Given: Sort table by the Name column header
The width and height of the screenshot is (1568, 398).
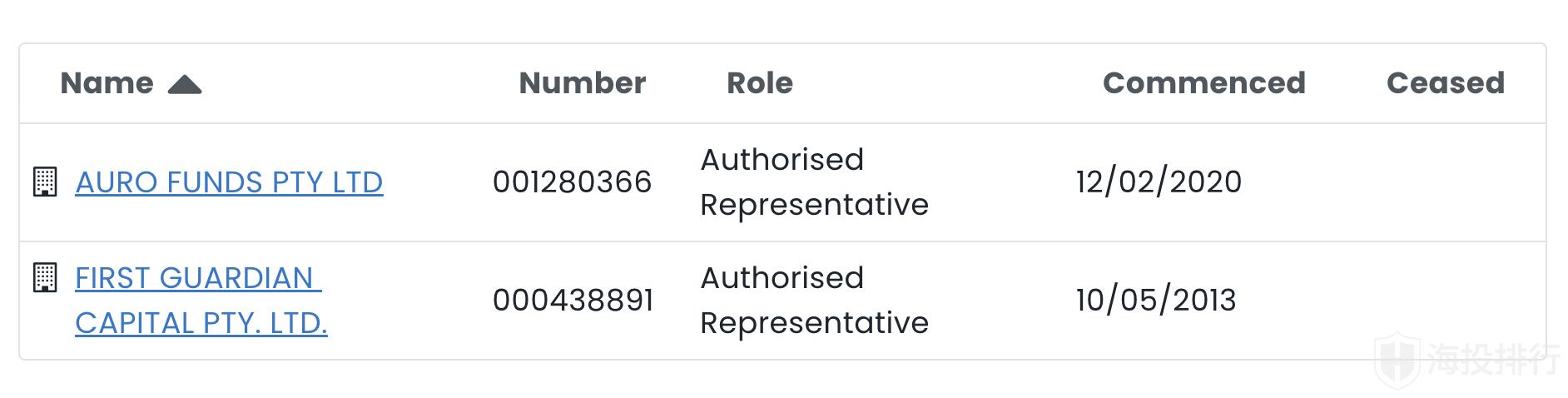Looking at the screenshot, I should (x=107, y=83).
